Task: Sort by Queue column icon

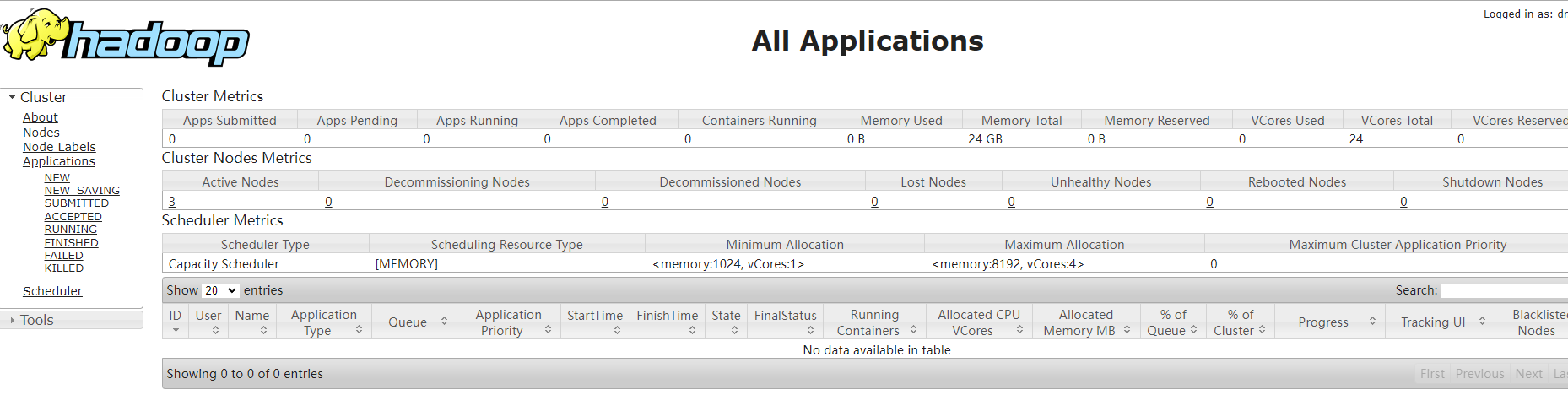Action: tap(444, 322)
